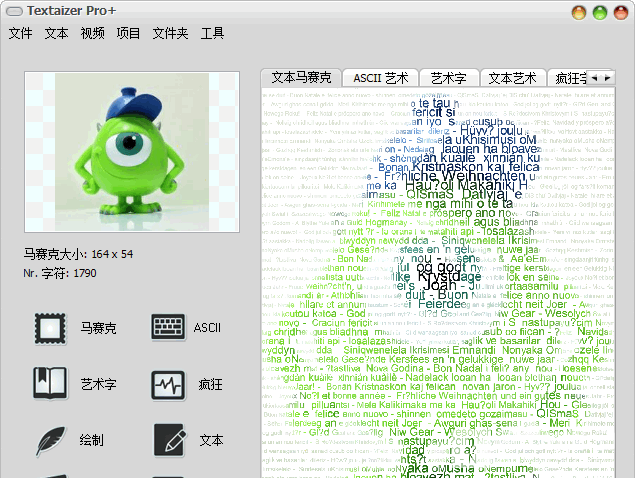
Task: Click the 文本 button label beside pencil icon
Action: pos(211,440)
